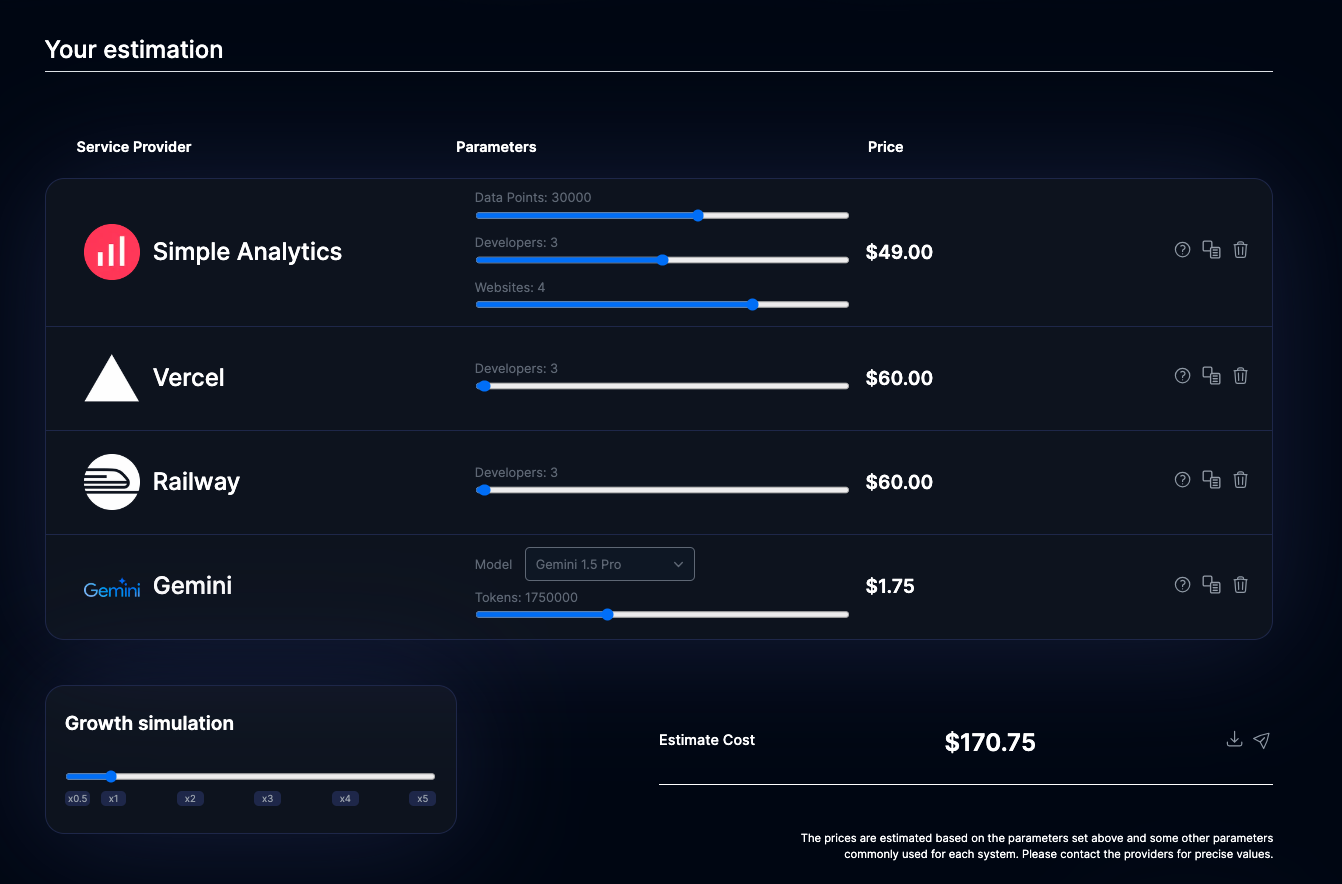Delete the Vercel service row
The height and width of the screenshot is (884, 1342).
[1240, 375]
